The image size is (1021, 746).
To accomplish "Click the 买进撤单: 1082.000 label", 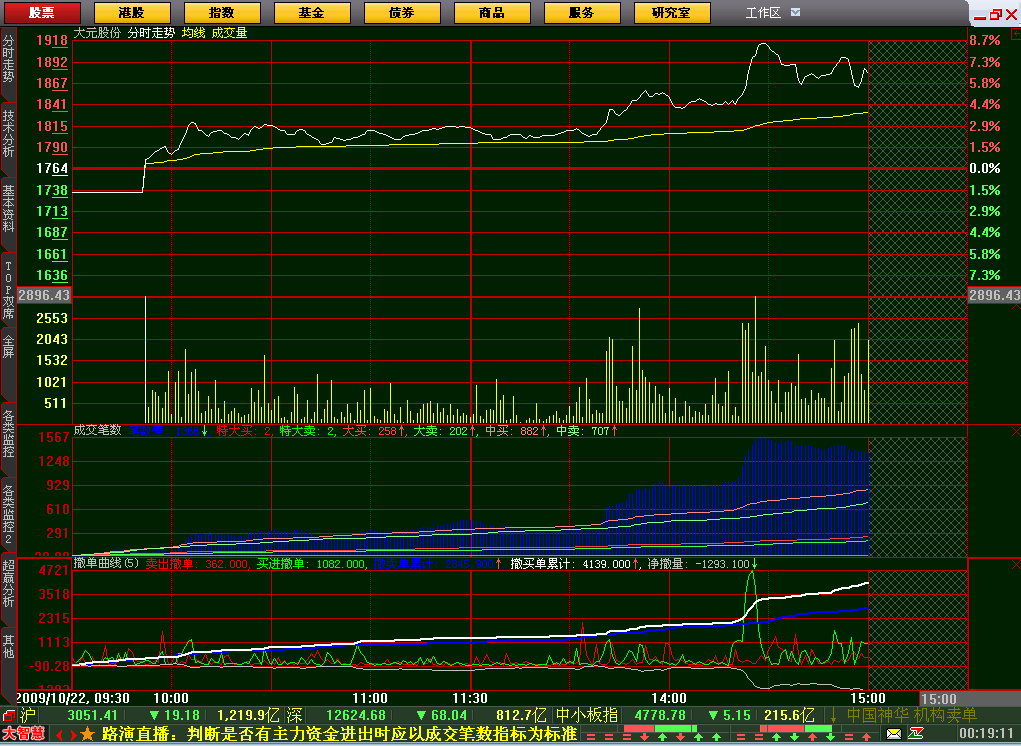I will pyautogui.click(x=311, y=564).
